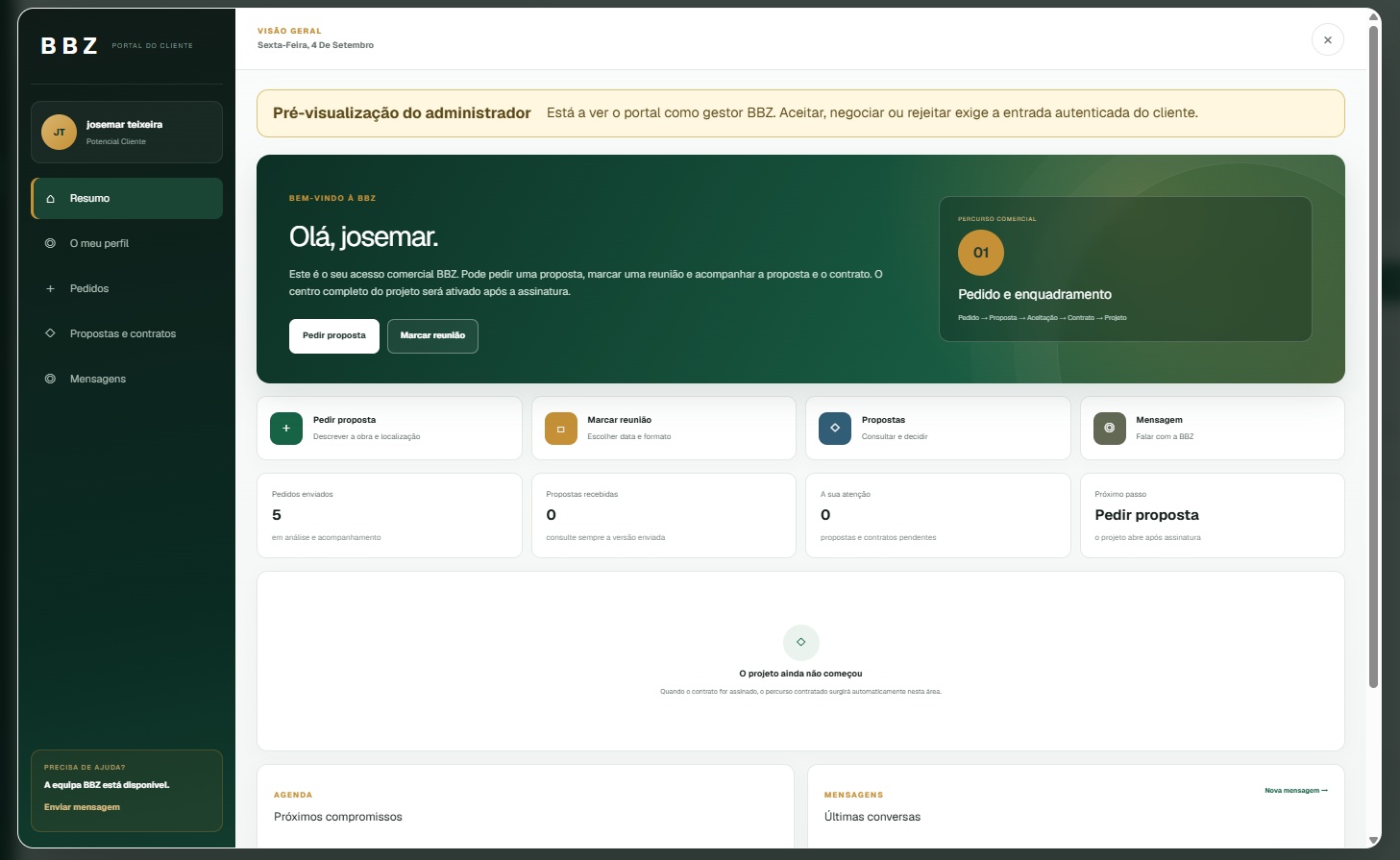Open Mensagens in the sidebar menu
This screenshot has height=860, width=1400.
(x=127, y=380)
